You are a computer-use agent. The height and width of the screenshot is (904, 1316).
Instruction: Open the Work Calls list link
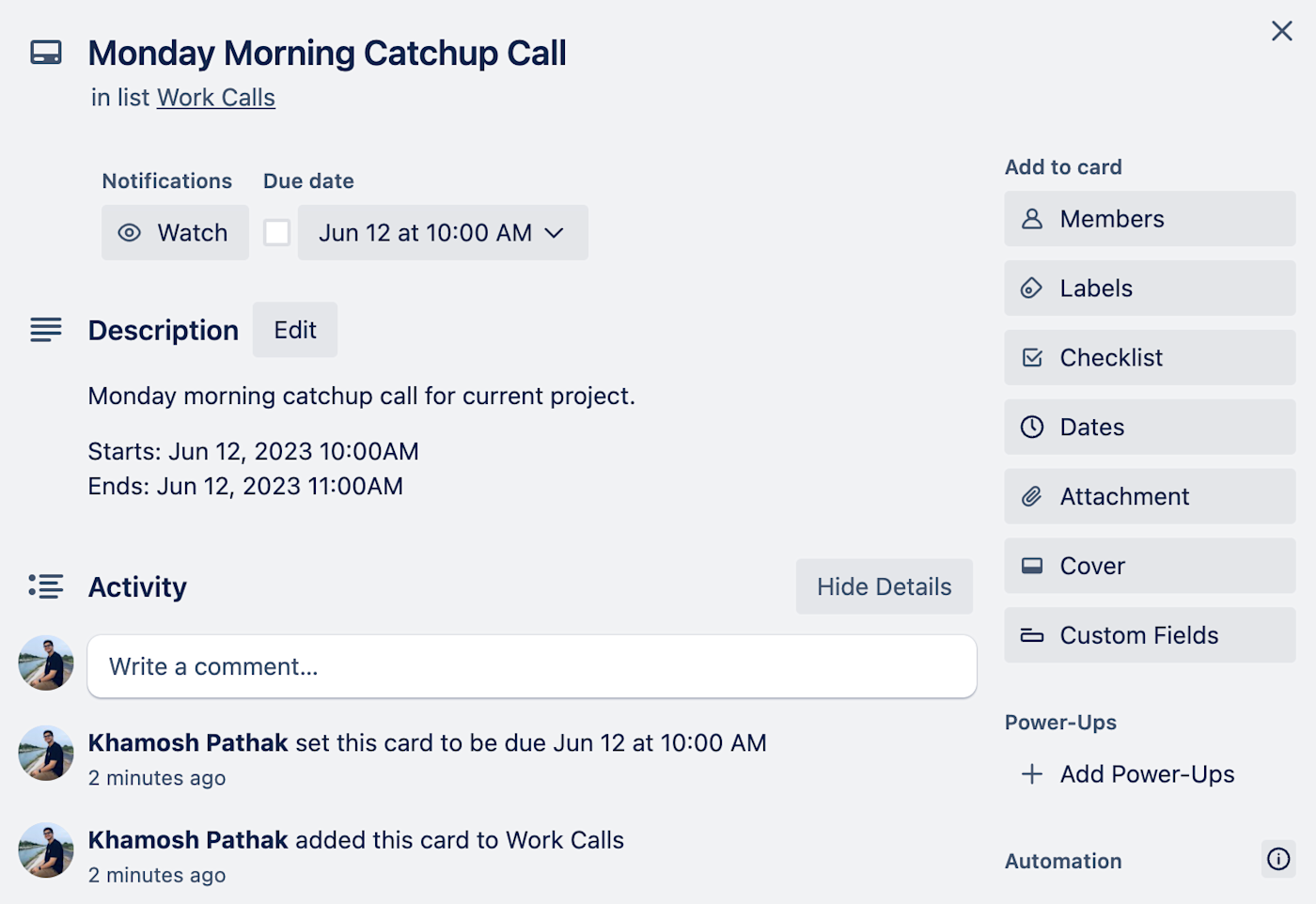(x=216, y=98)
